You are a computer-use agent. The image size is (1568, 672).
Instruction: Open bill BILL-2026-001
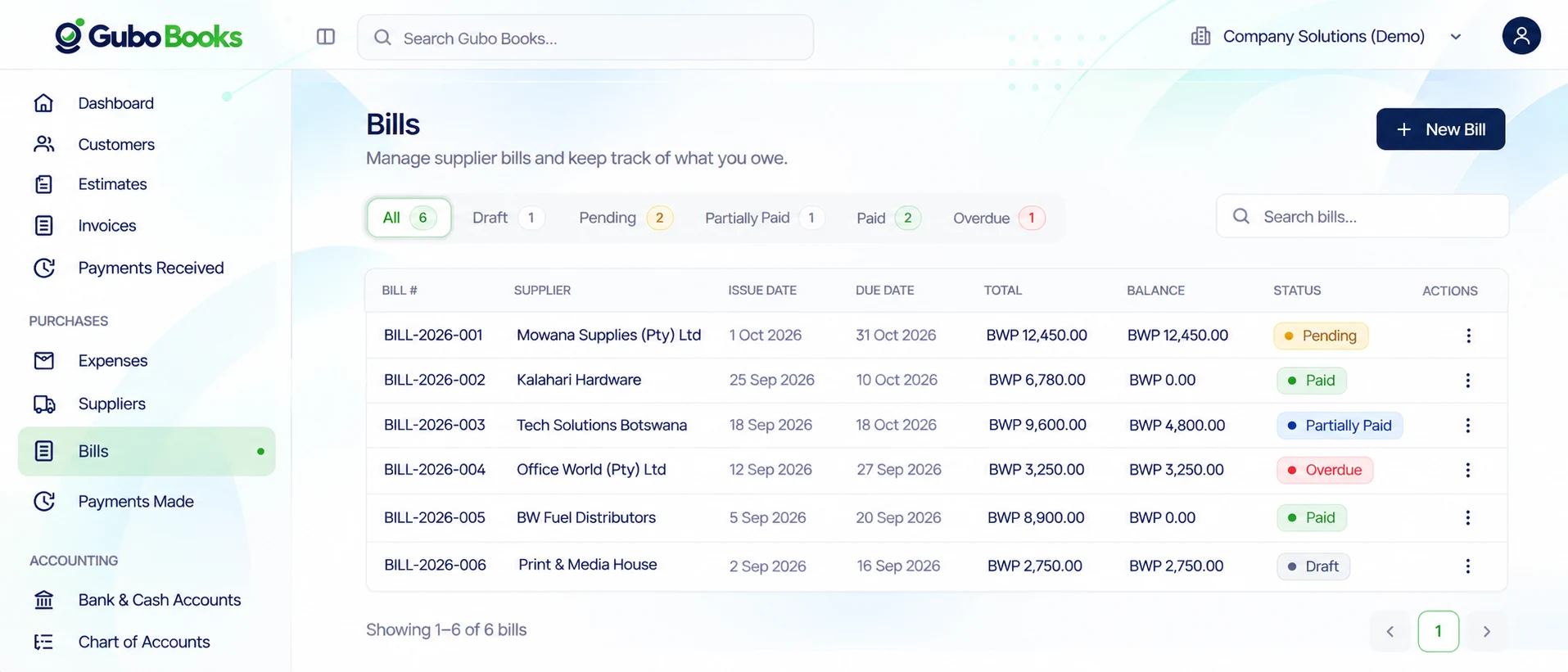click(x=433, y=336)
